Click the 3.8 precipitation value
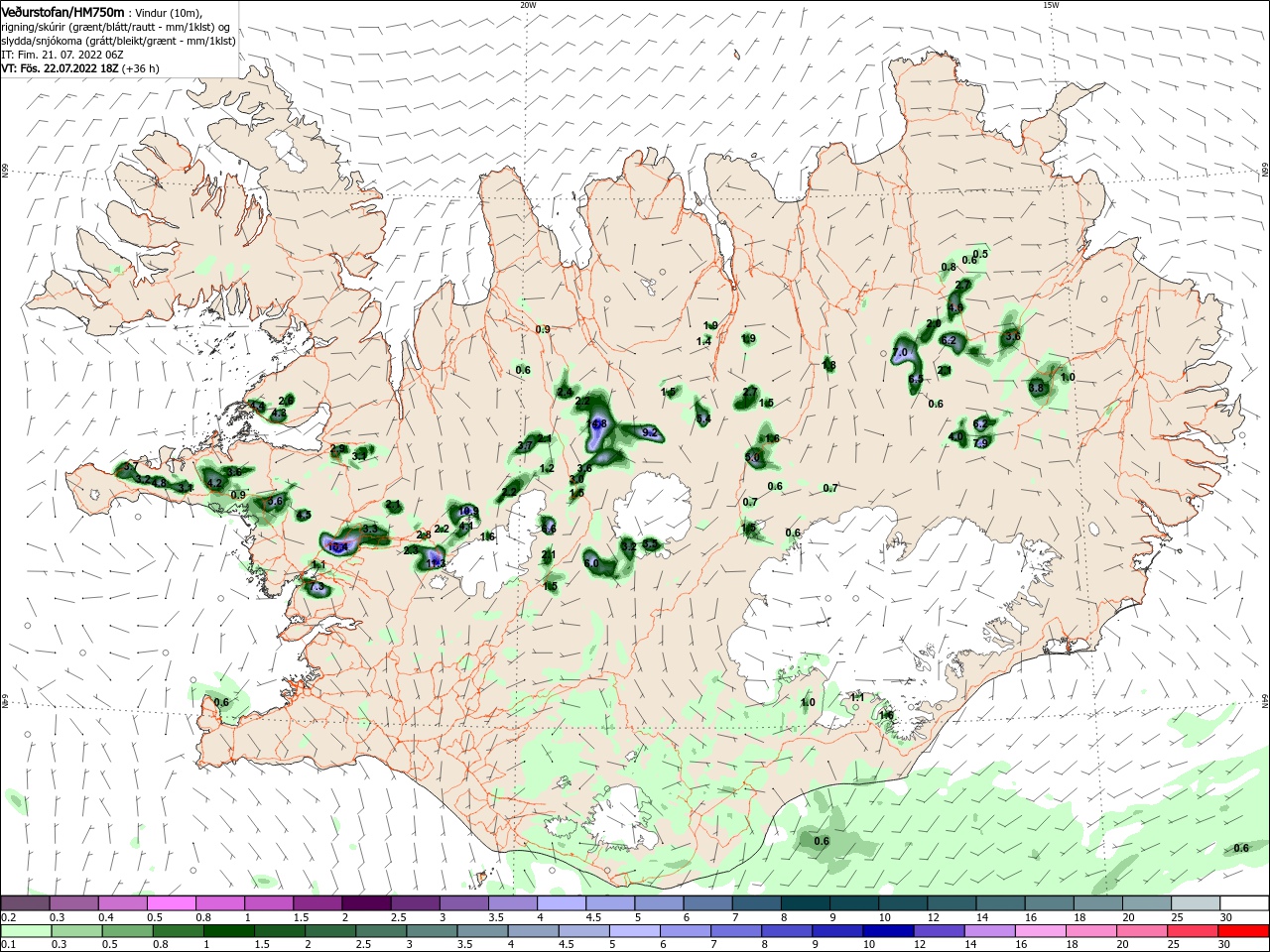 (1038, 388)
